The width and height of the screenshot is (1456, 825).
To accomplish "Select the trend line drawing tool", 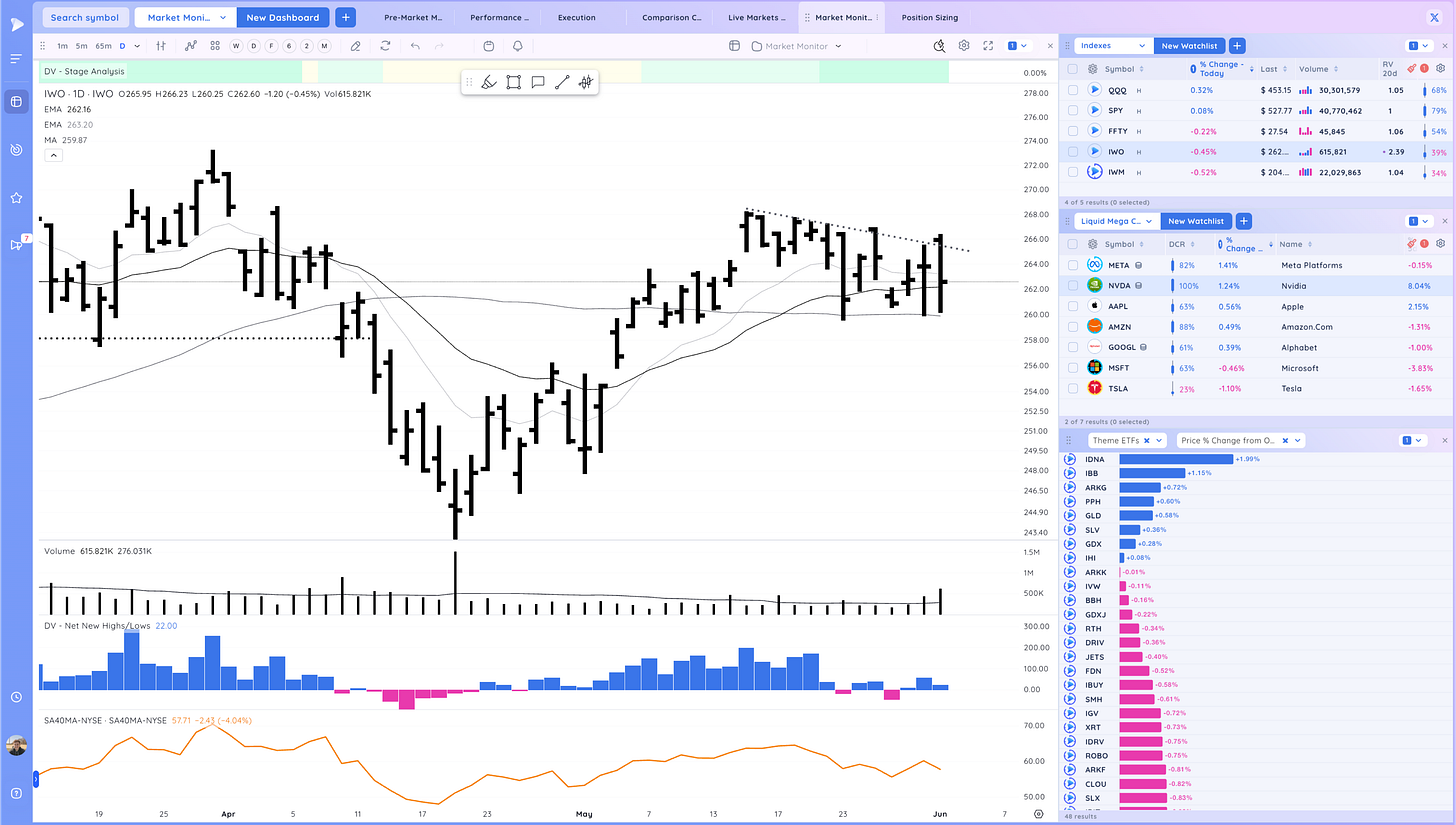I will (562, 82).
